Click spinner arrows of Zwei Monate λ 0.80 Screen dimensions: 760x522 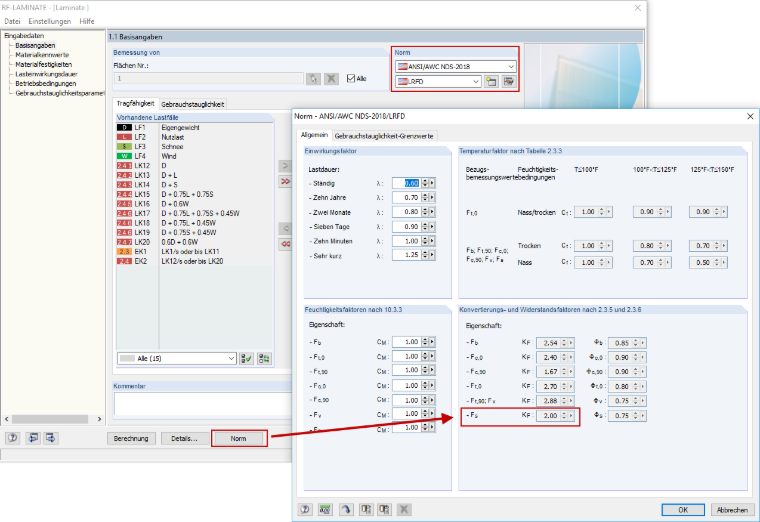pyautogui.click(x=425, y=212)
